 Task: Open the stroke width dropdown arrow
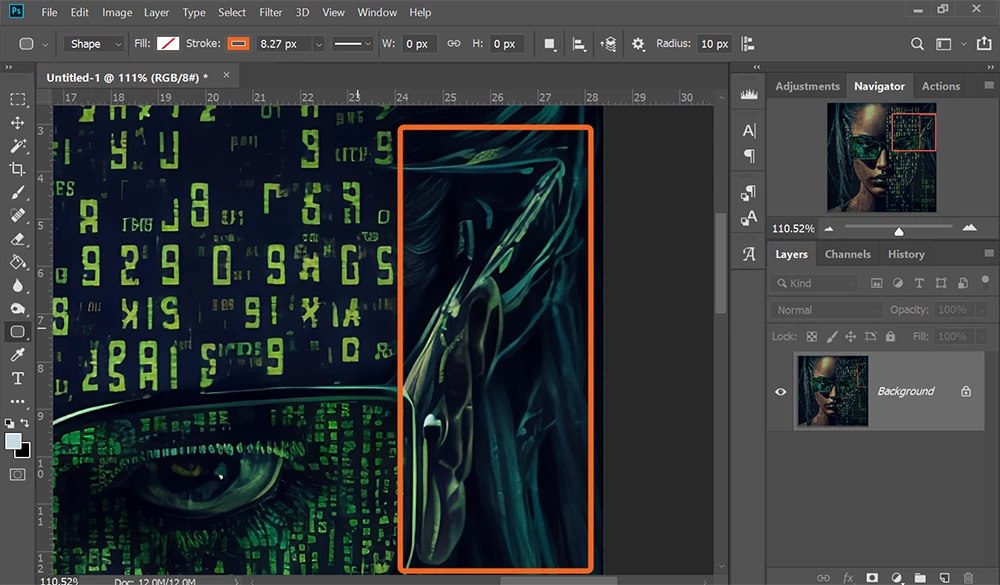(318, 44)
